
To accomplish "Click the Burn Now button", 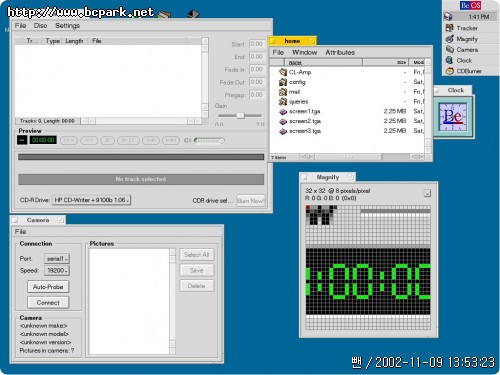I will click(x=251, y=201).
